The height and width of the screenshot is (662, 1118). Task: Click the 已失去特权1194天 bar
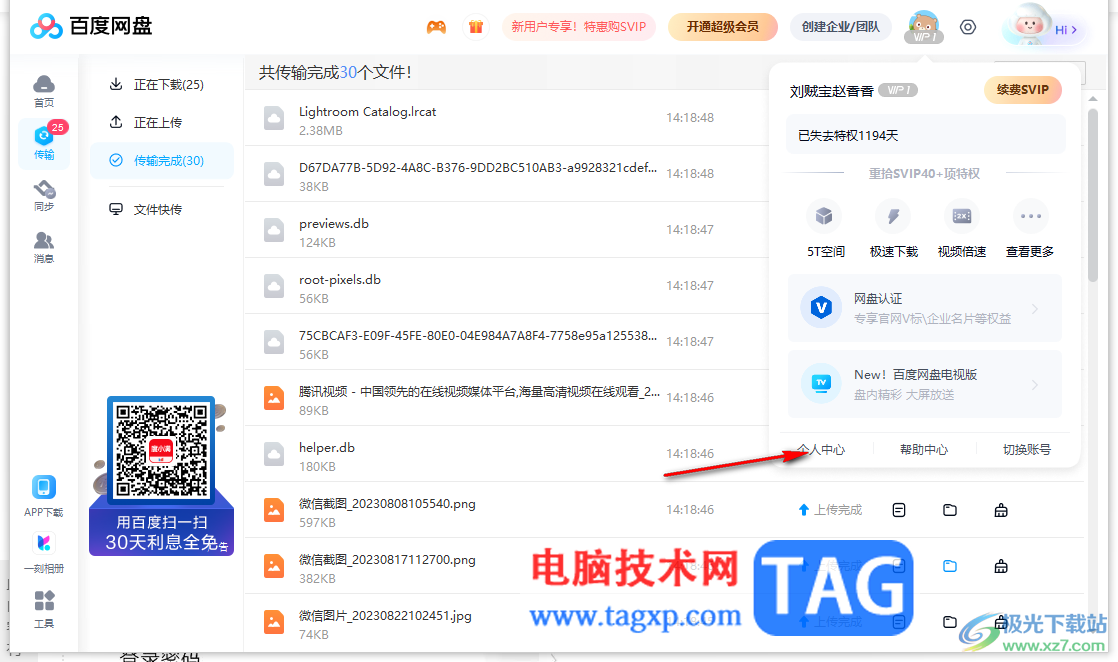point(925,135)
